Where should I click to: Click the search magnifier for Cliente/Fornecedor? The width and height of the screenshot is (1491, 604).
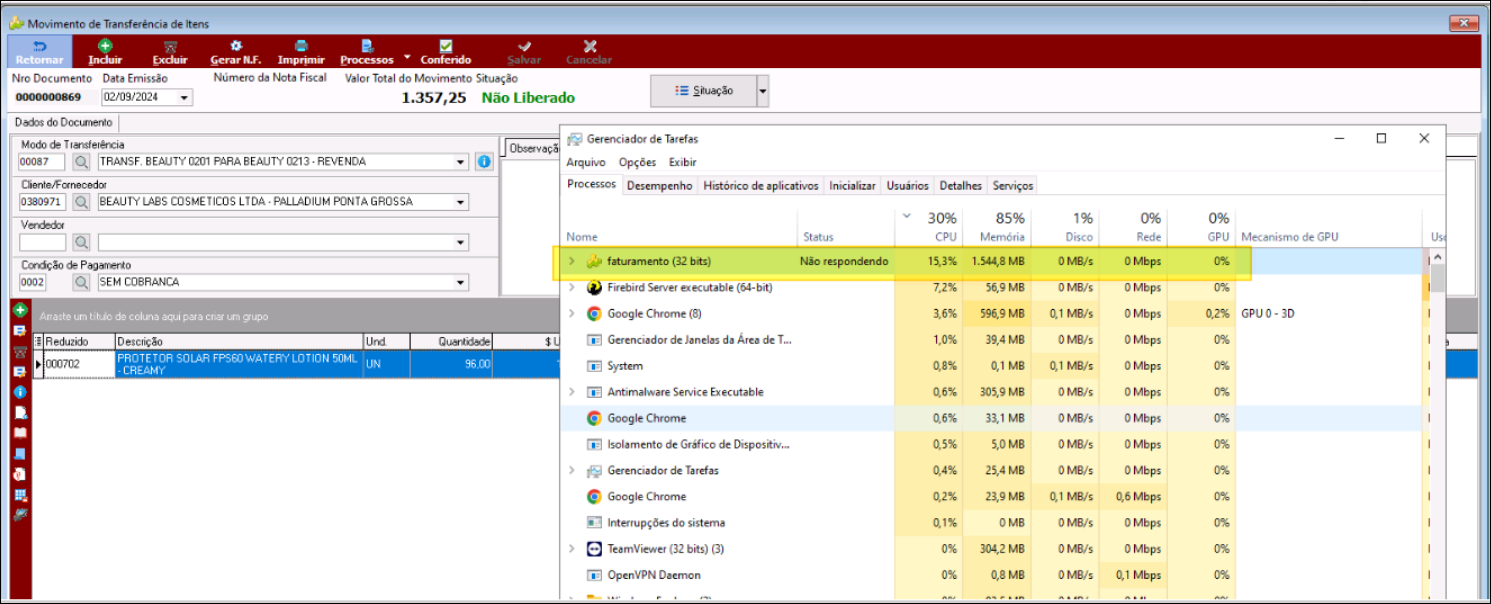click(x=81, y=202)
